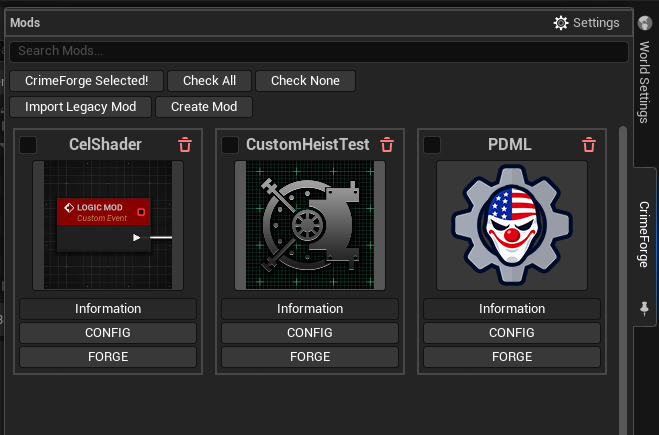The image size is (659, 435).
Task: Click FORGE for PDML
Action: pos(512,357)
